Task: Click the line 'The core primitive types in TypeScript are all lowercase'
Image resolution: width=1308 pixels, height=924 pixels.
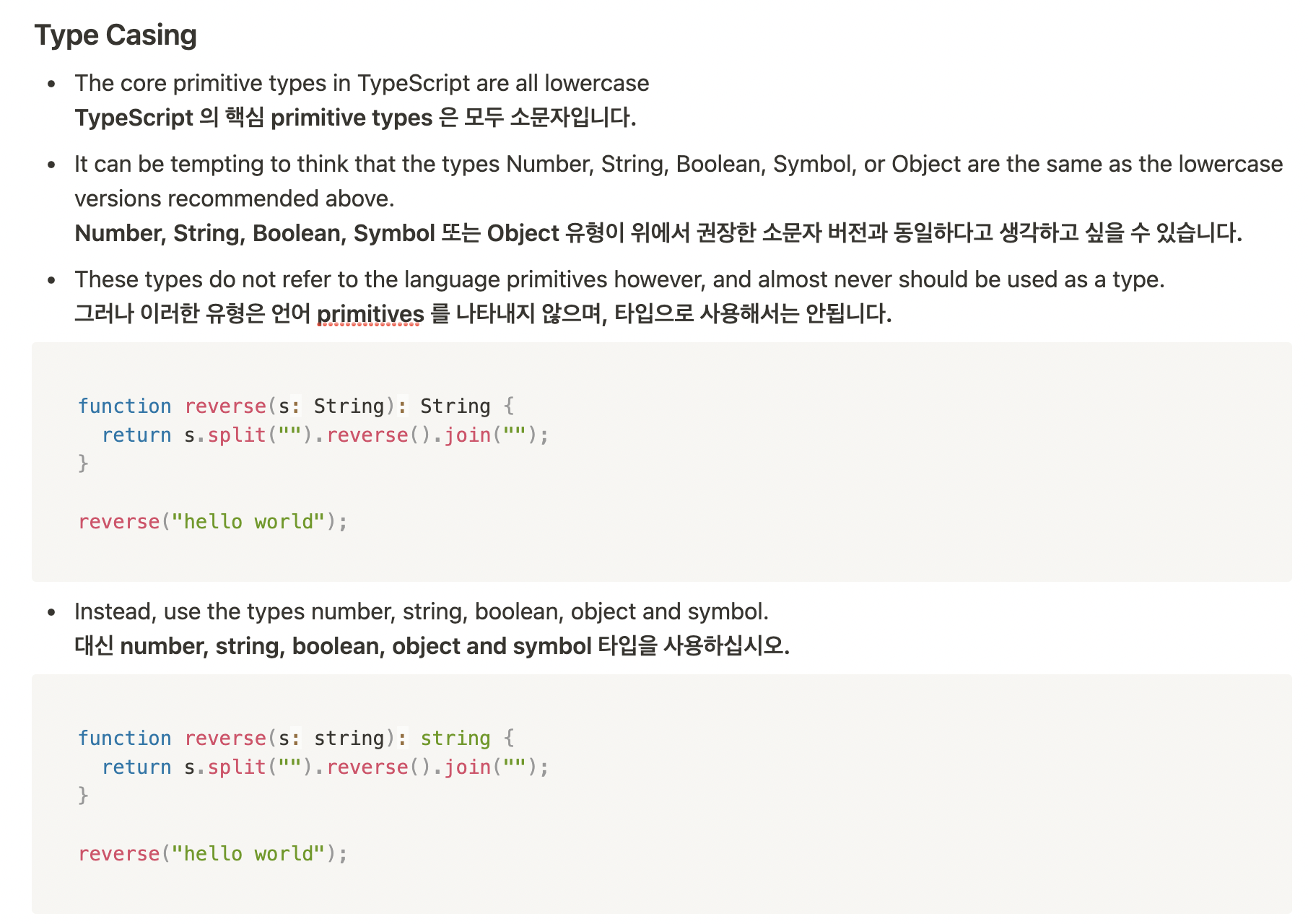Action: [x=362, y=83]
